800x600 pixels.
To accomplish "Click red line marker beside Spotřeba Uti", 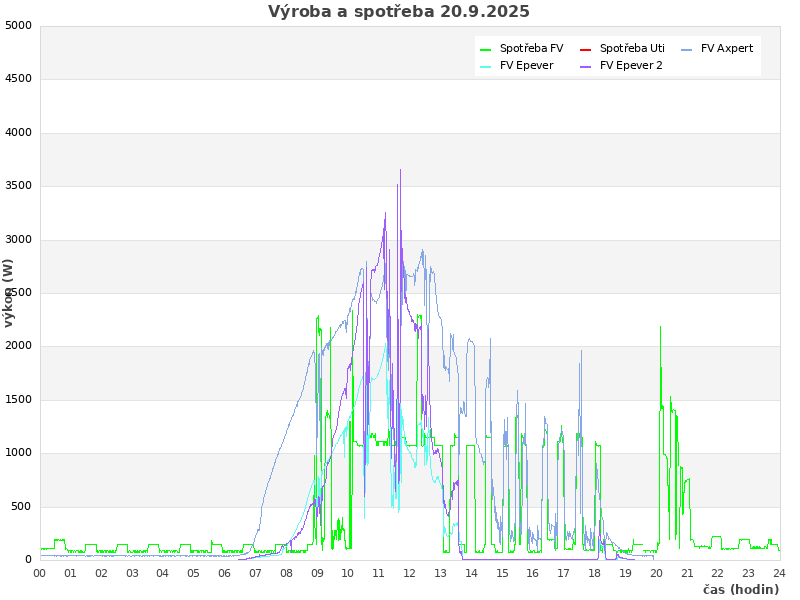I will [586, 49].
